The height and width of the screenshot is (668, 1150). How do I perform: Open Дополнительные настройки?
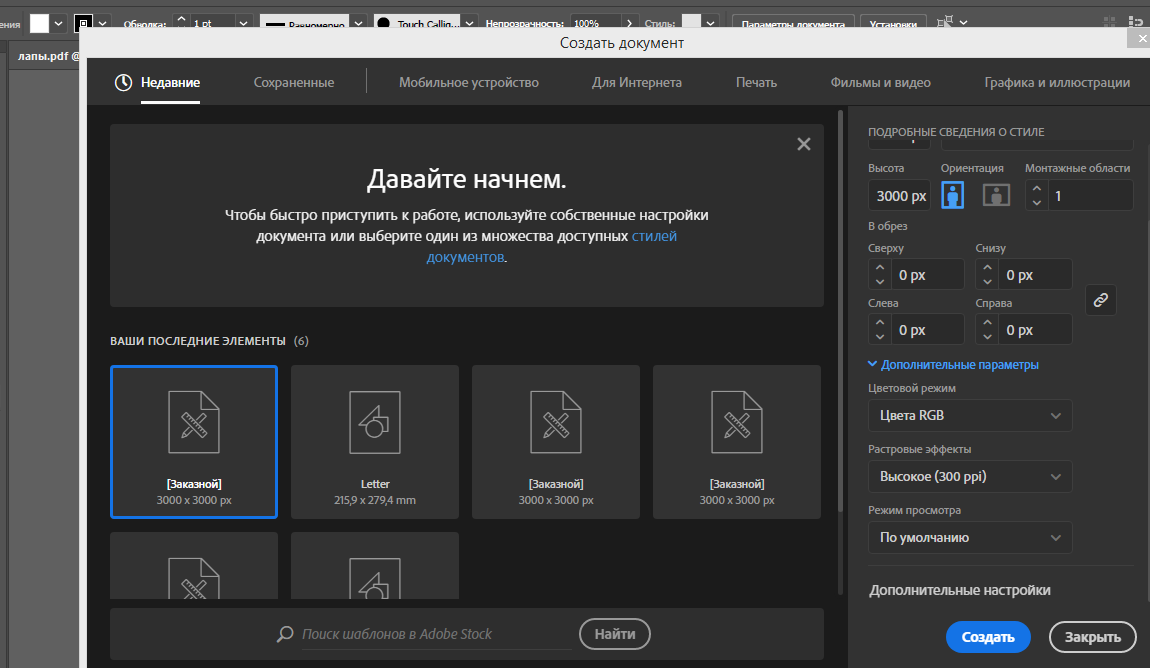tap(960, 590)
